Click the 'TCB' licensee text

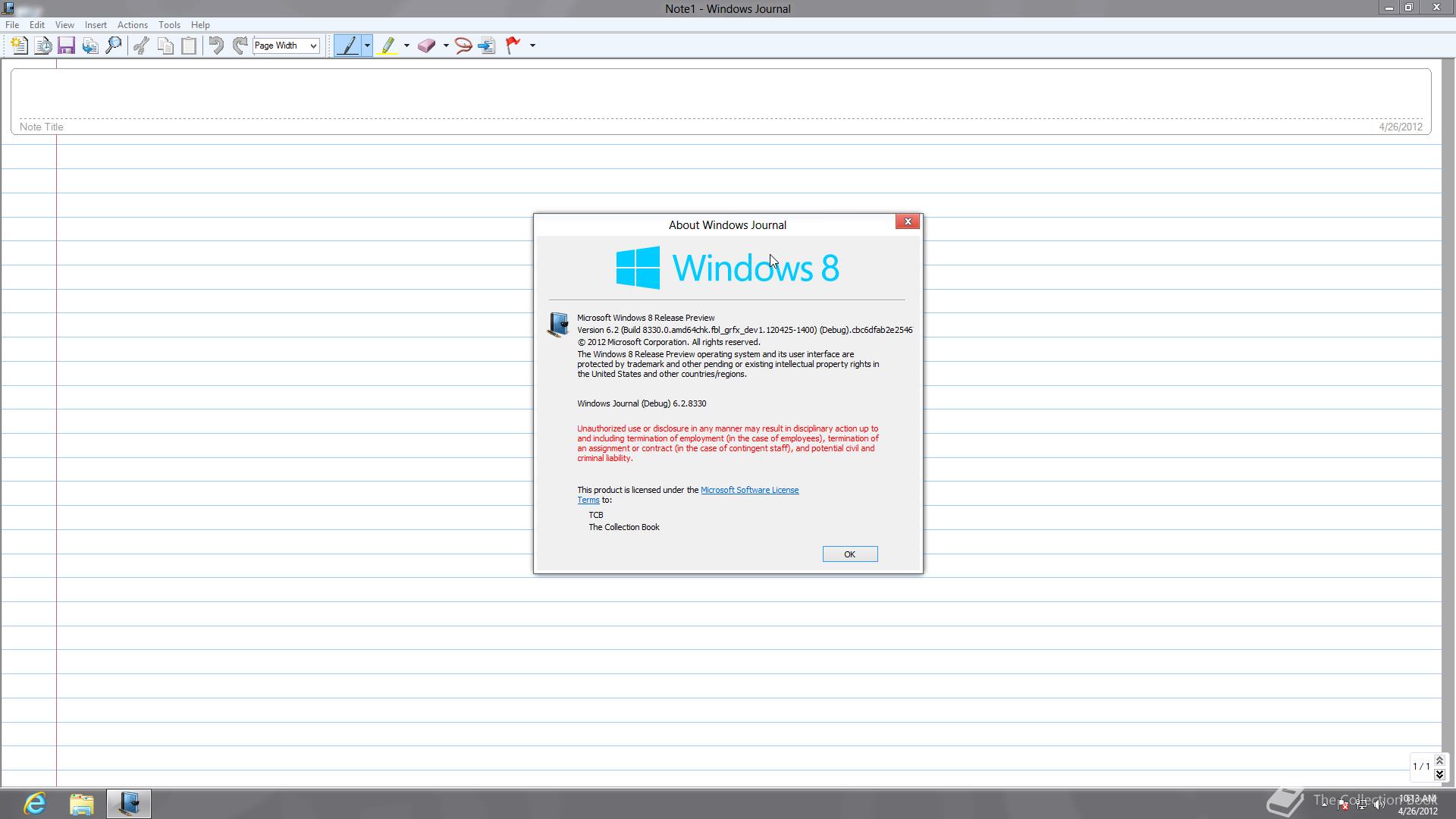pyautogui.click(x=596, y=515)
